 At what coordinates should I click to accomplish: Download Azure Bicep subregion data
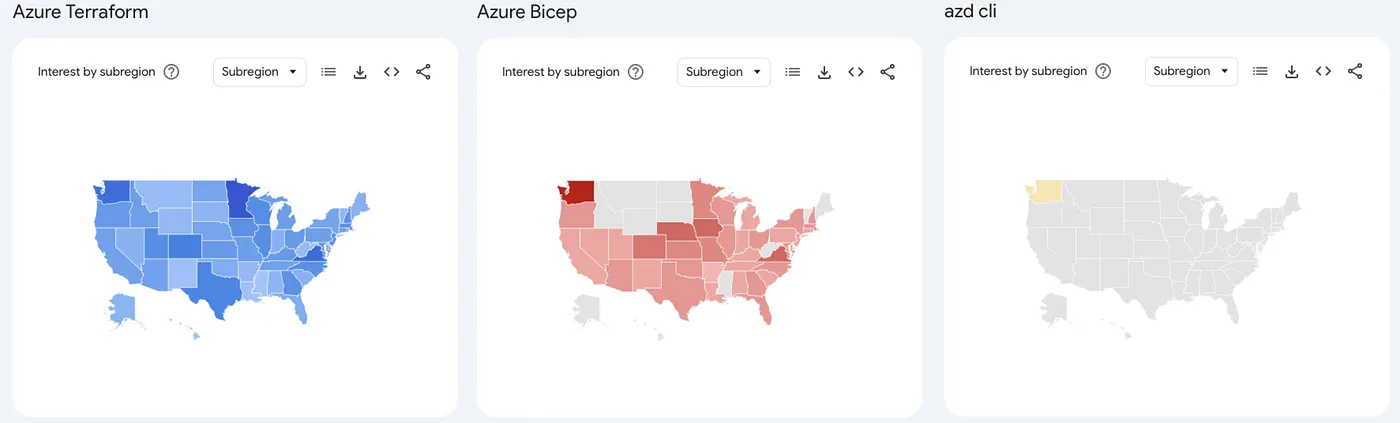(x=824, y=72)
